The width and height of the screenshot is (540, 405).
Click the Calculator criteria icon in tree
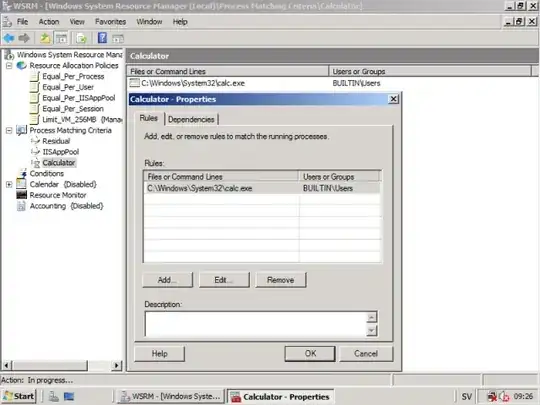pyautogui.click(x=35, y=163)
